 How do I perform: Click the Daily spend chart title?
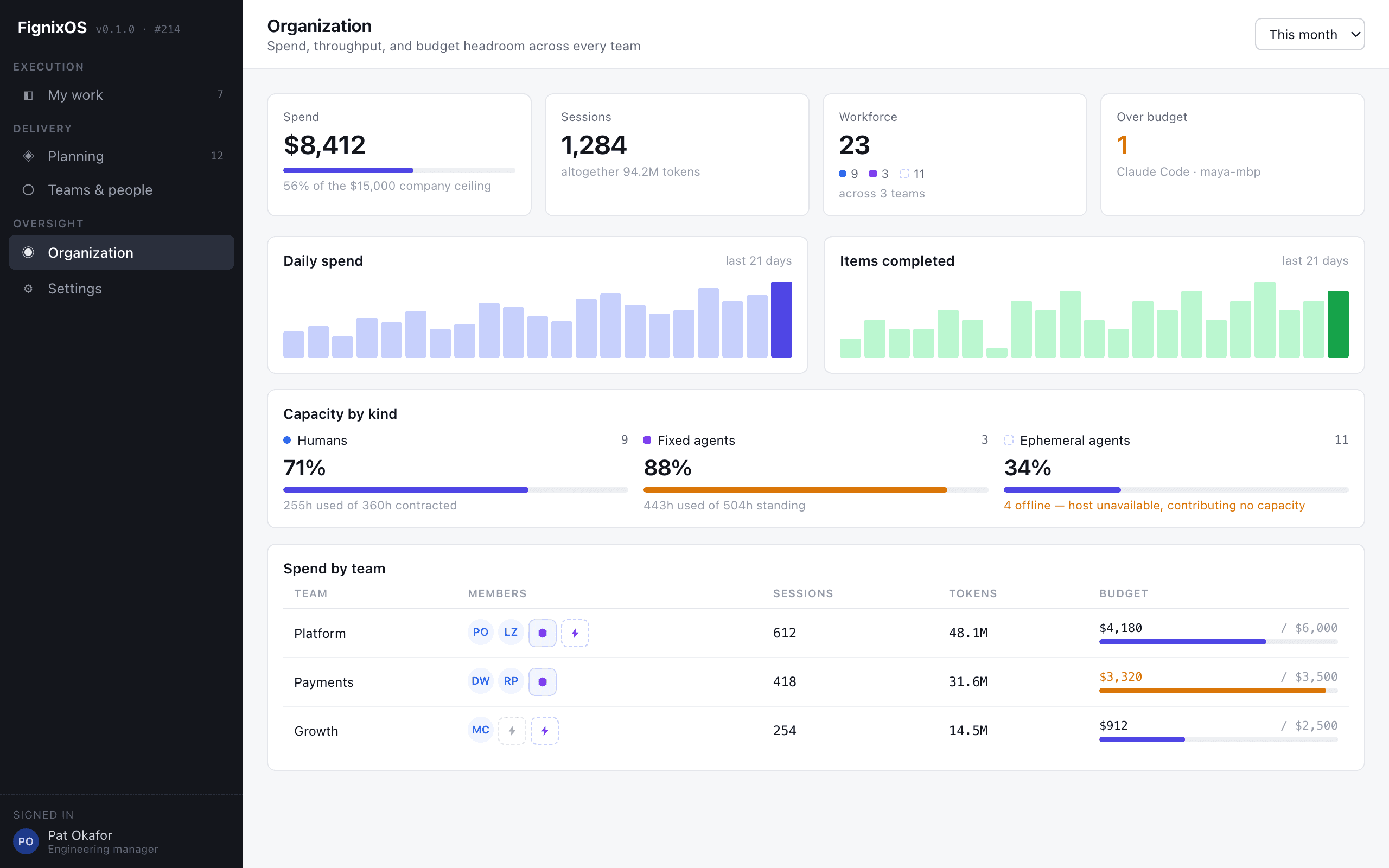pos(323,261)
